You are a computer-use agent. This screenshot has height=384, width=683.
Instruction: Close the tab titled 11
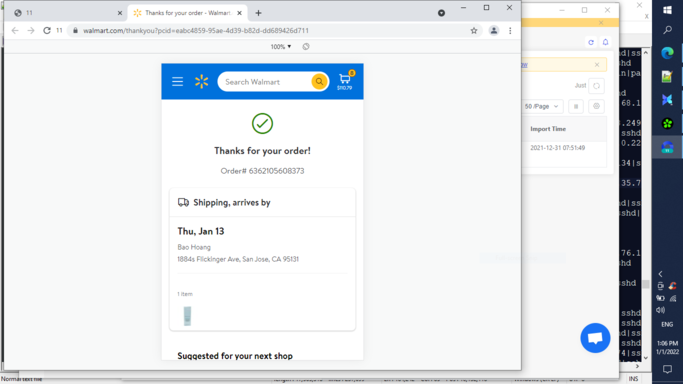120,13
